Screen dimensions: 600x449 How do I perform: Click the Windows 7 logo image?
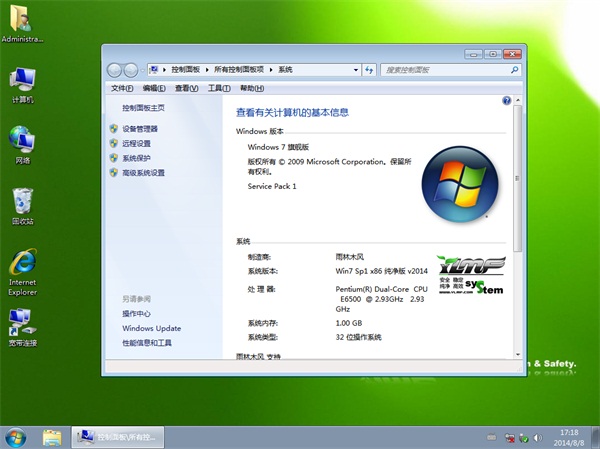[x=460, y=184]
